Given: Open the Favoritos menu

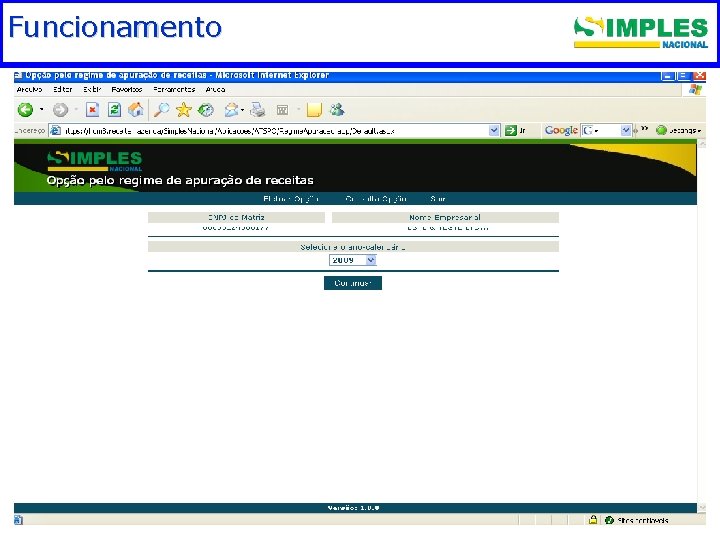Looking at the screenshot, I should click(127, 90).
